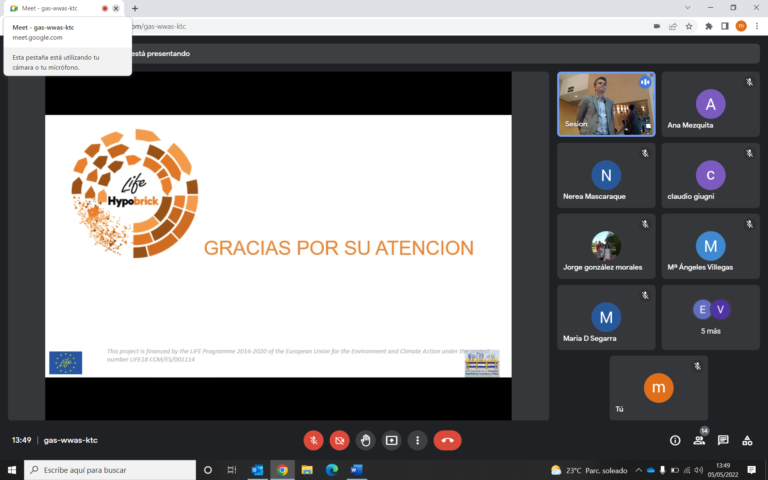Click the battery tray icon
This screenshot has height=480, width=768.
(675, 470)
